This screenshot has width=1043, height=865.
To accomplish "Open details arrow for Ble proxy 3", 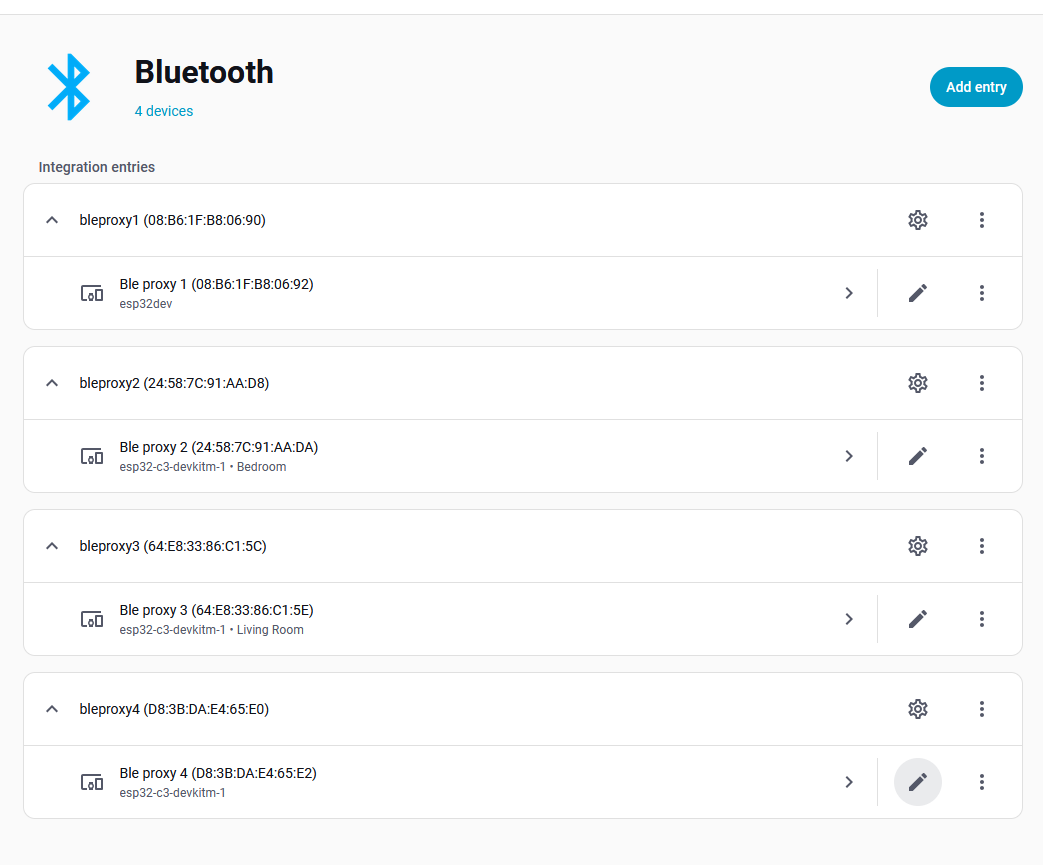I will (x=849, y=619).
